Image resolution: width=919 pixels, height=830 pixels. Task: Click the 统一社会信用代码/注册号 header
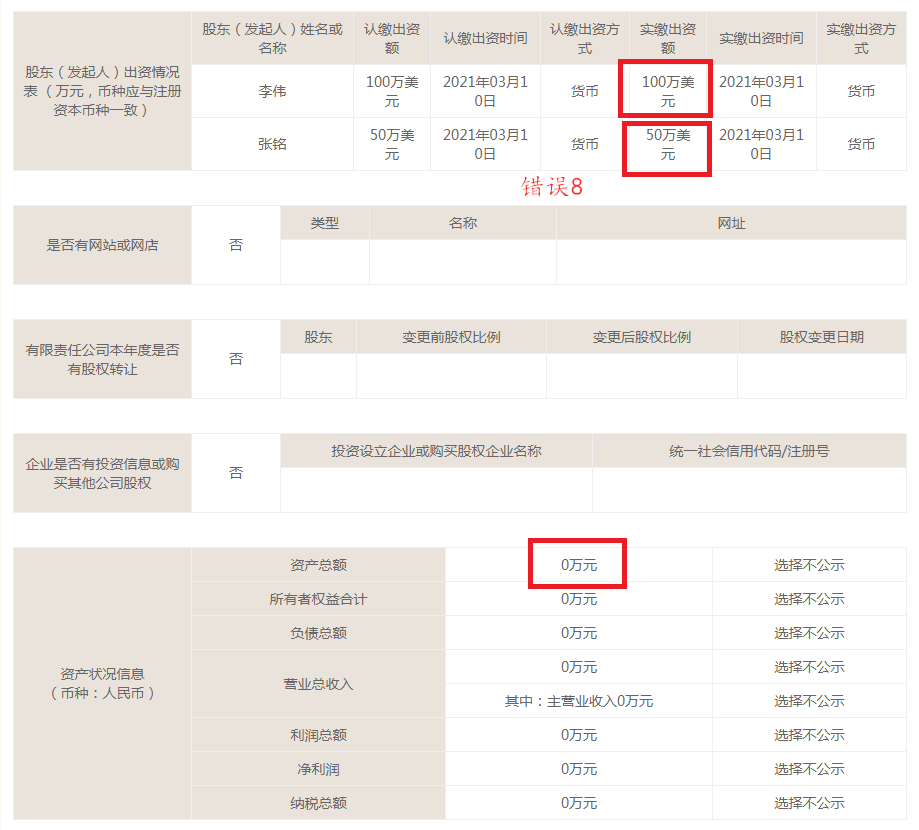click(x=749, y=451)
